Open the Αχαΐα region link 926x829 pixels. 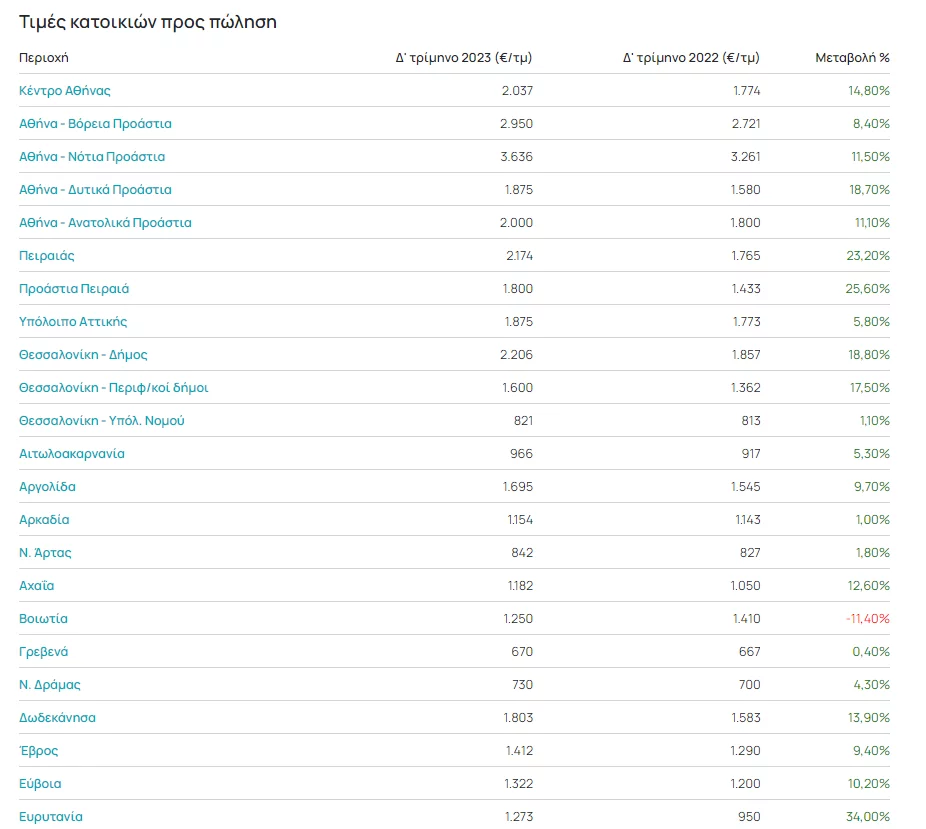(x=36, y=586)
